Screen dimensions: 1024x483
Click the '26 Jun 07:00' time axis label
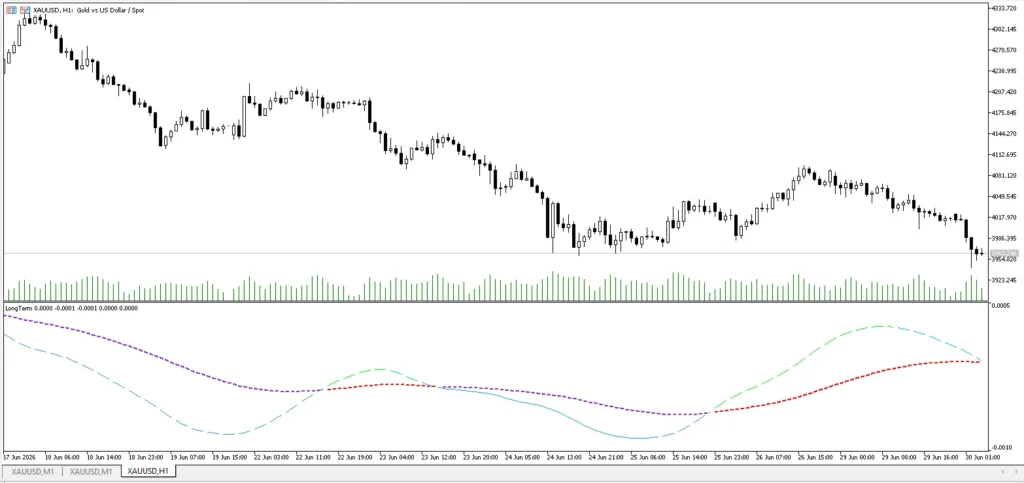coord(773,457)
